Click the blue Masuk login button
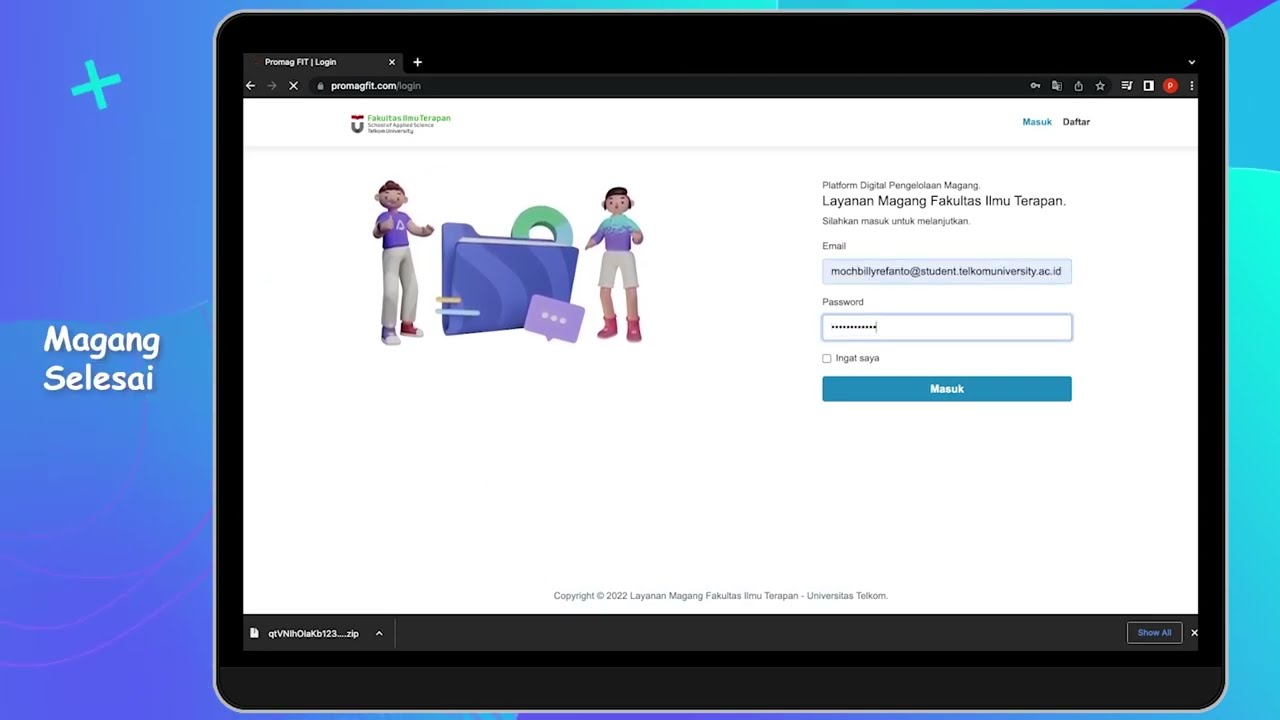Image resolution: width=1280 pixels, height=720 pixels. click(x=947, y=389)
